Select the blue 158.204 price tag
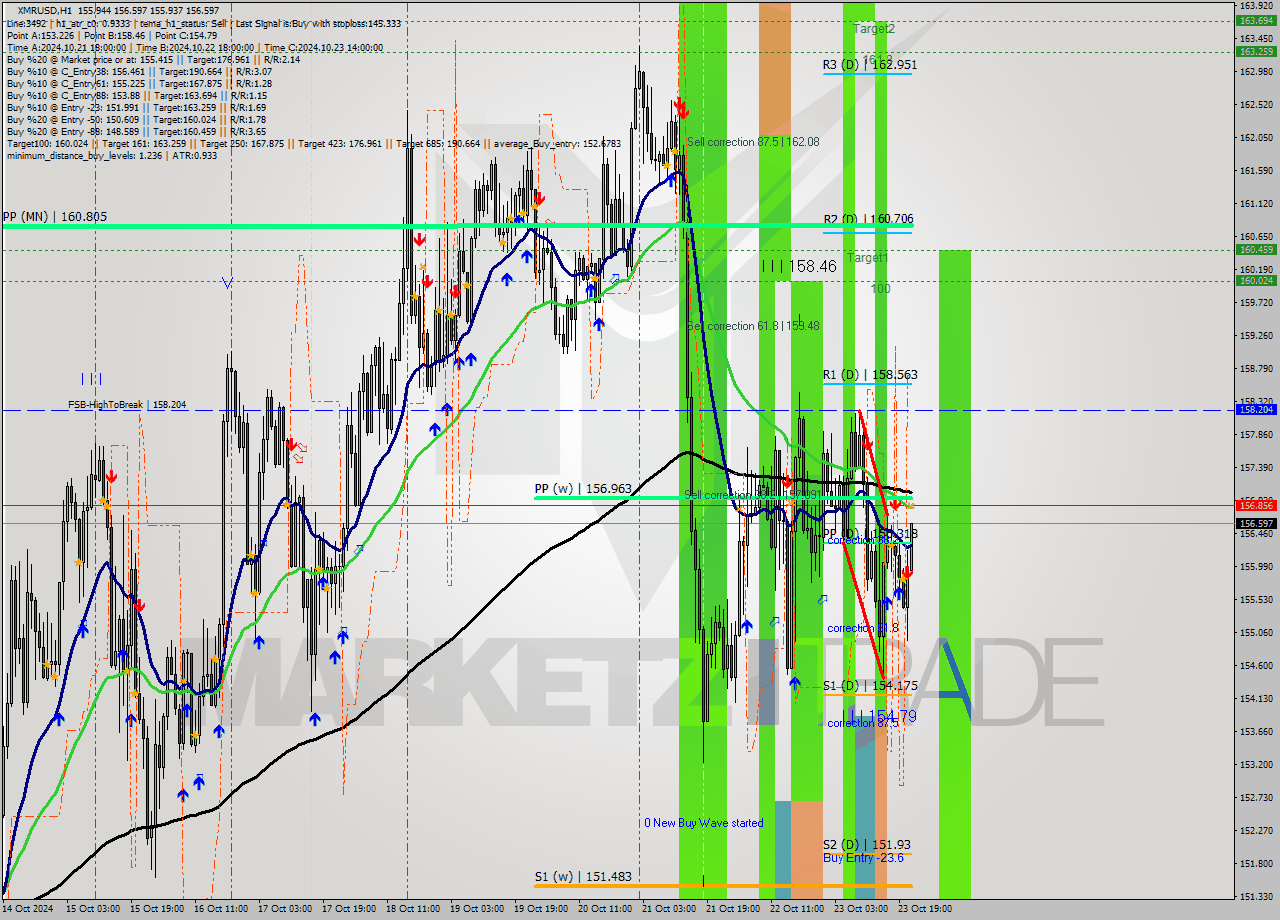 coord(1256,410)
